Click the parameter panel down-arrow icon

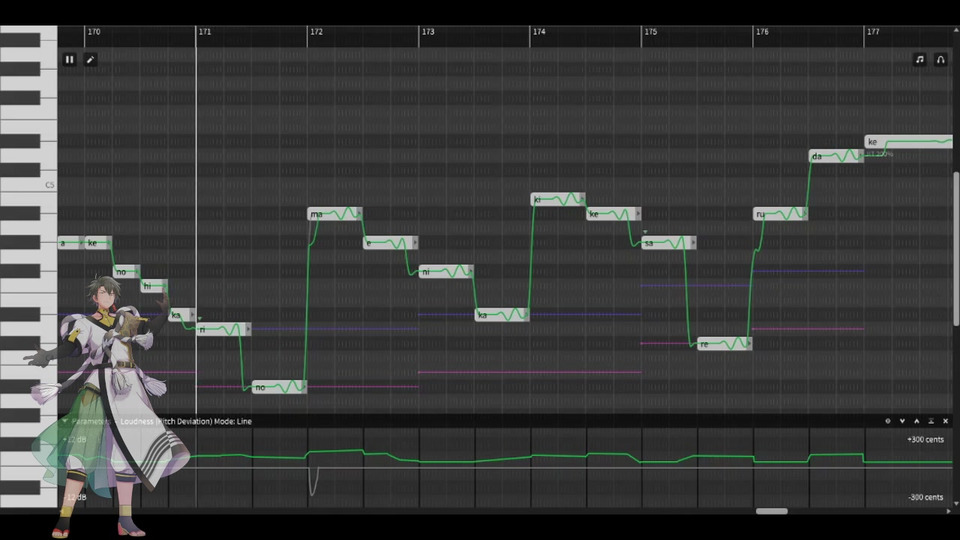point(902,421)
